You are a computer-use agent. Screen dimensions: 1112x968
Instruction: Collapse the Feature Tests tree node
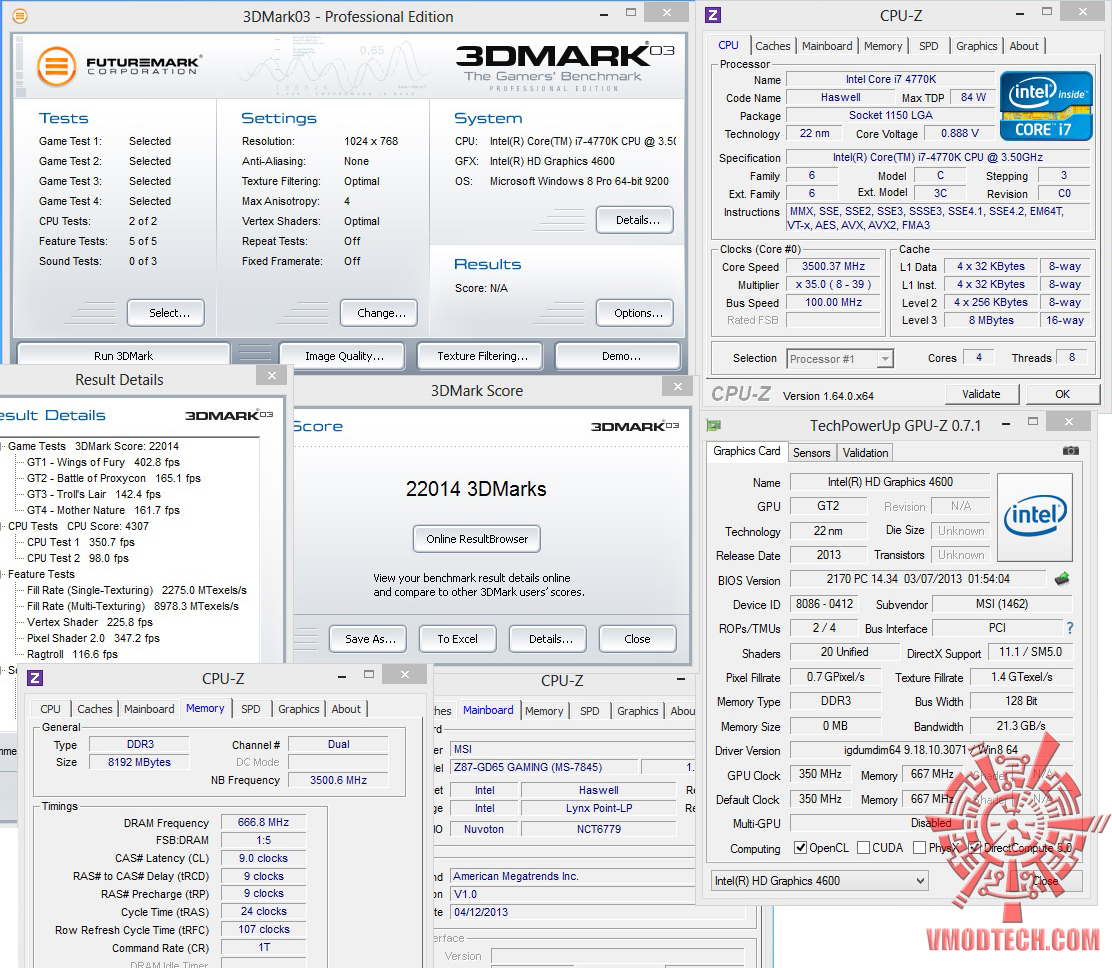(3, 574)
